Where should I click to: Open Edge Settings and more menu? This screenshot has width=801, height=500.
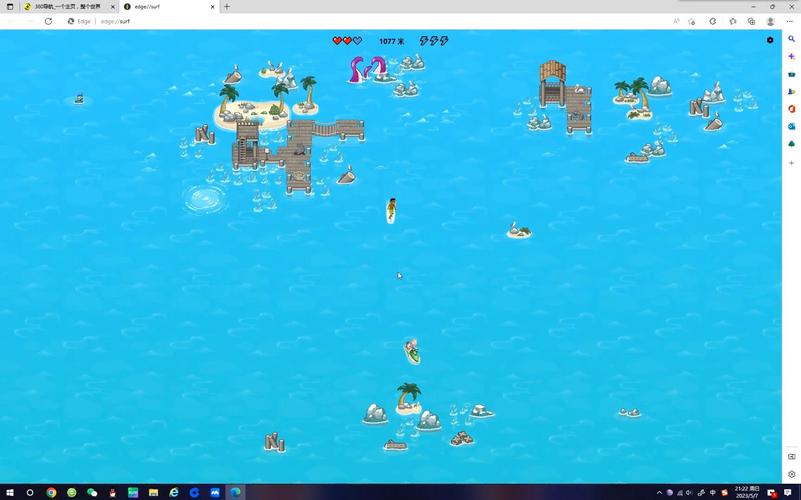tap(790, 21)
